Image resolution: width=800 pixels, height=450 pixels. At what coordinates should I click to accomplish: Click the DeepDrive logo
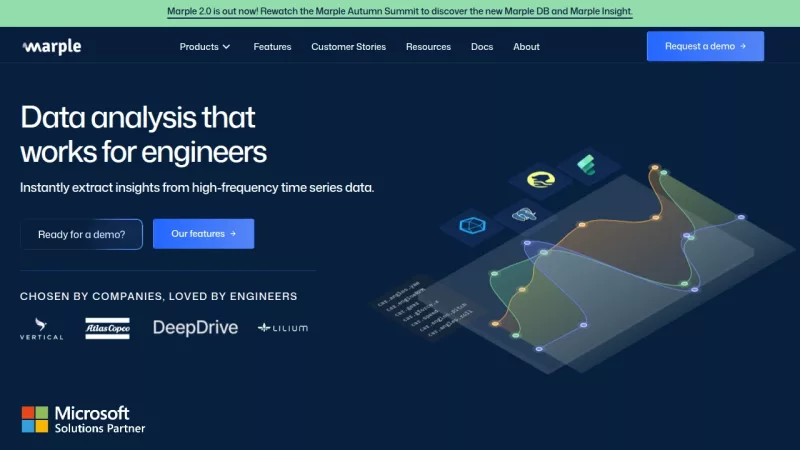(x=195, y=328)
